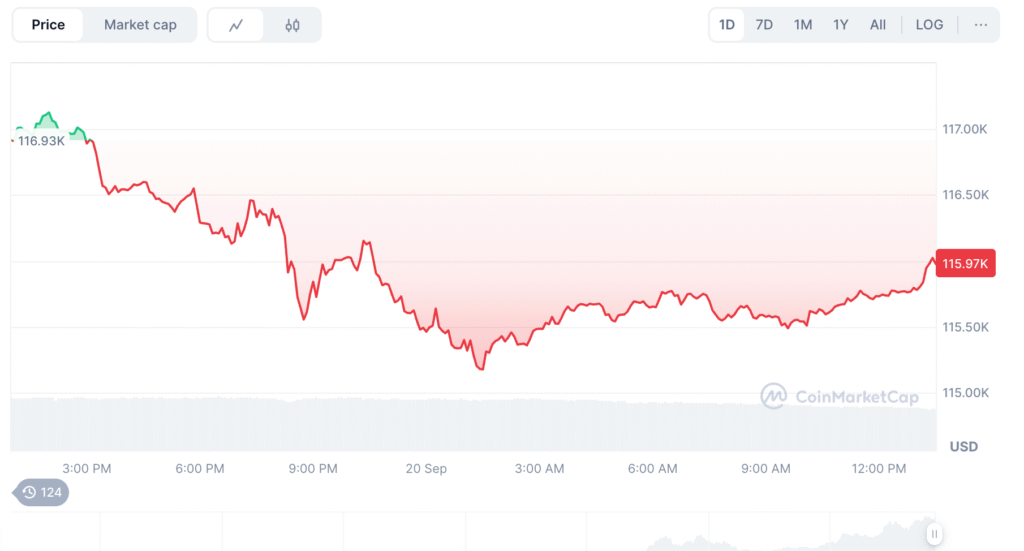Set time range to 1M
This screenshot has width=1024, height=551.
coord(803,25)
